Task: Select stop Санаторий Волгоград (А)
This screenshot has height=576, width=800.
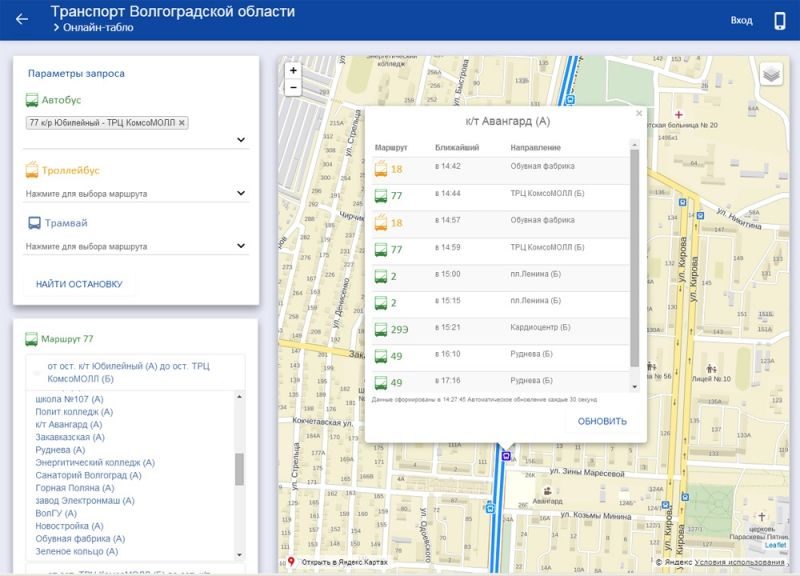Action: tap(88, 475)
